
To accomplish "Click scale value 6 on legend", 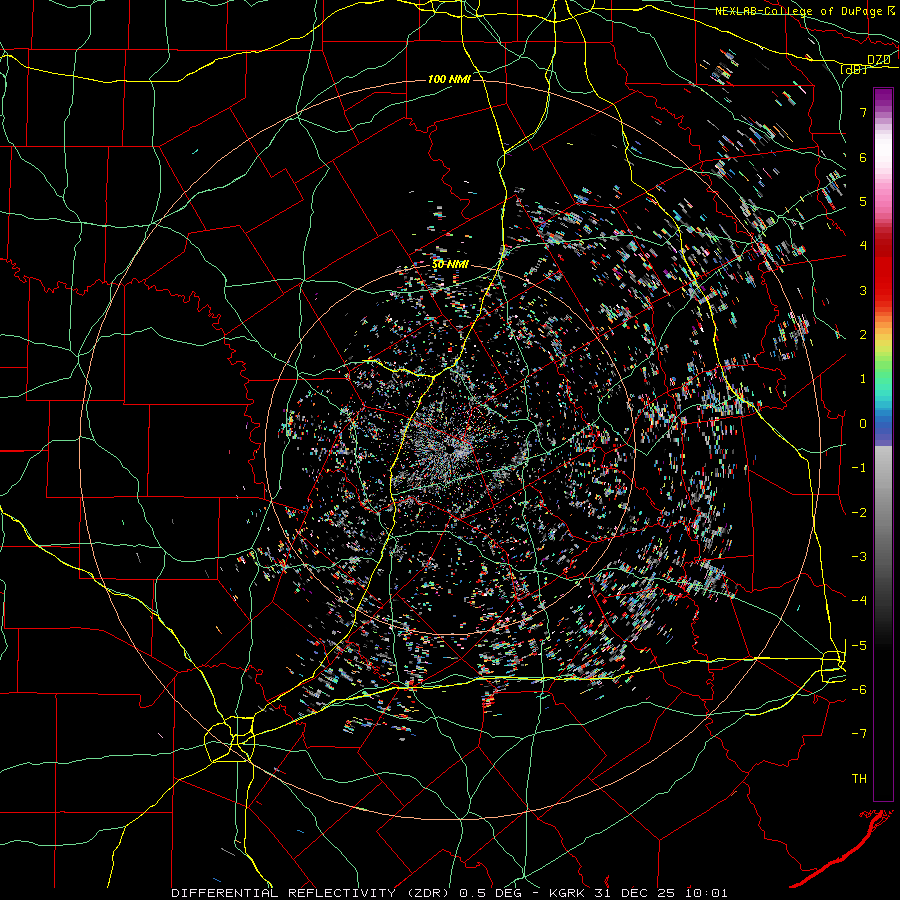I will click(863, 157).
